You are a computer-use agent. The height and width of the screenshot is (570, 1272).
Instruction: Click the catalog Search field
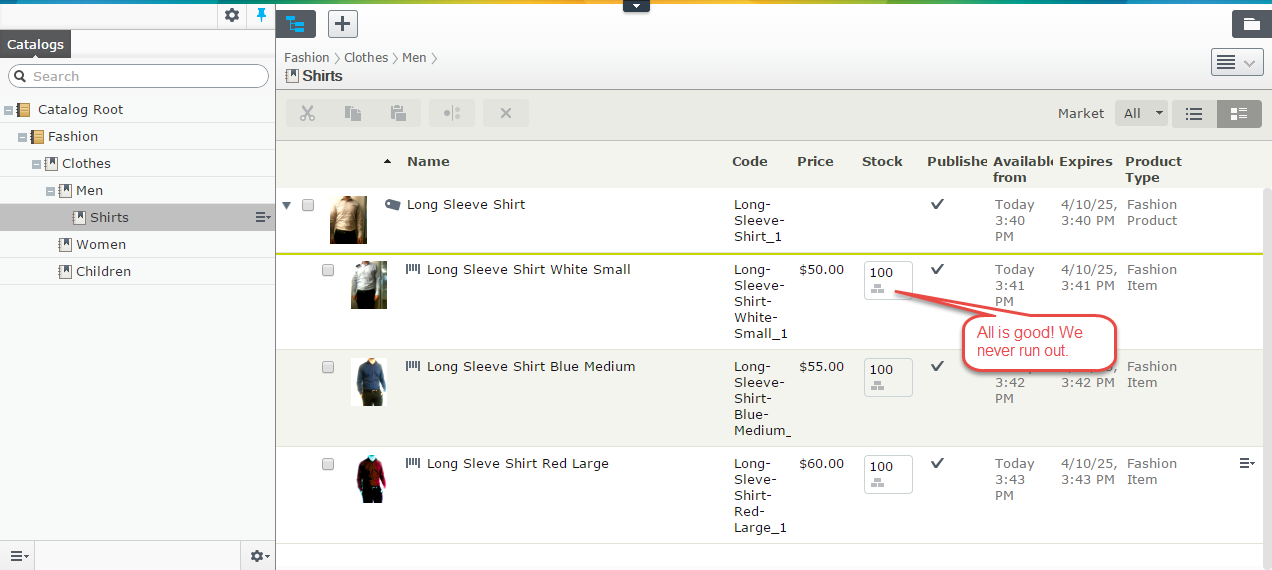coord(140,76)
